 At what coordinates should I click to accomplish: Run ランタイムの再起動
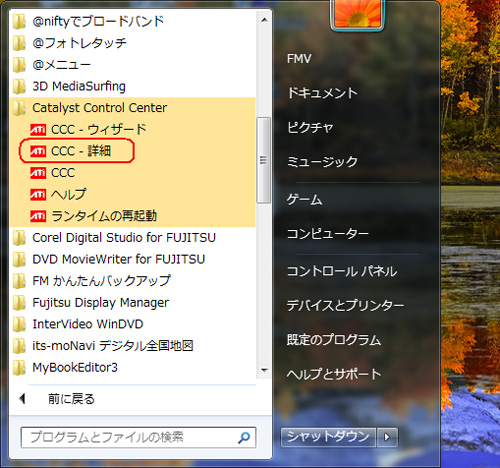click(x=133, y=216)
